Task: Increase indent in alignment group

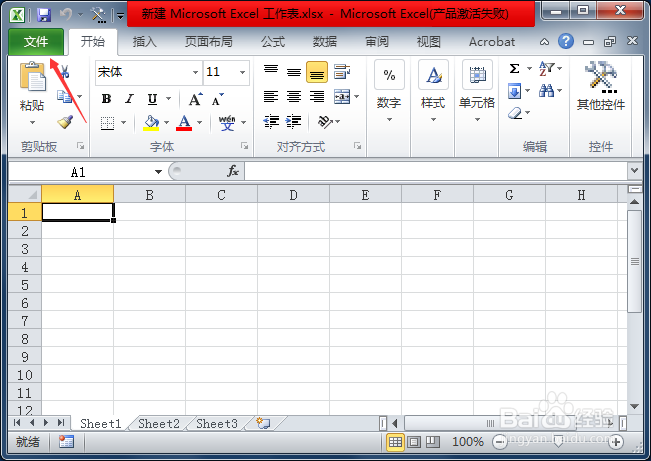Action: [294, 121]
